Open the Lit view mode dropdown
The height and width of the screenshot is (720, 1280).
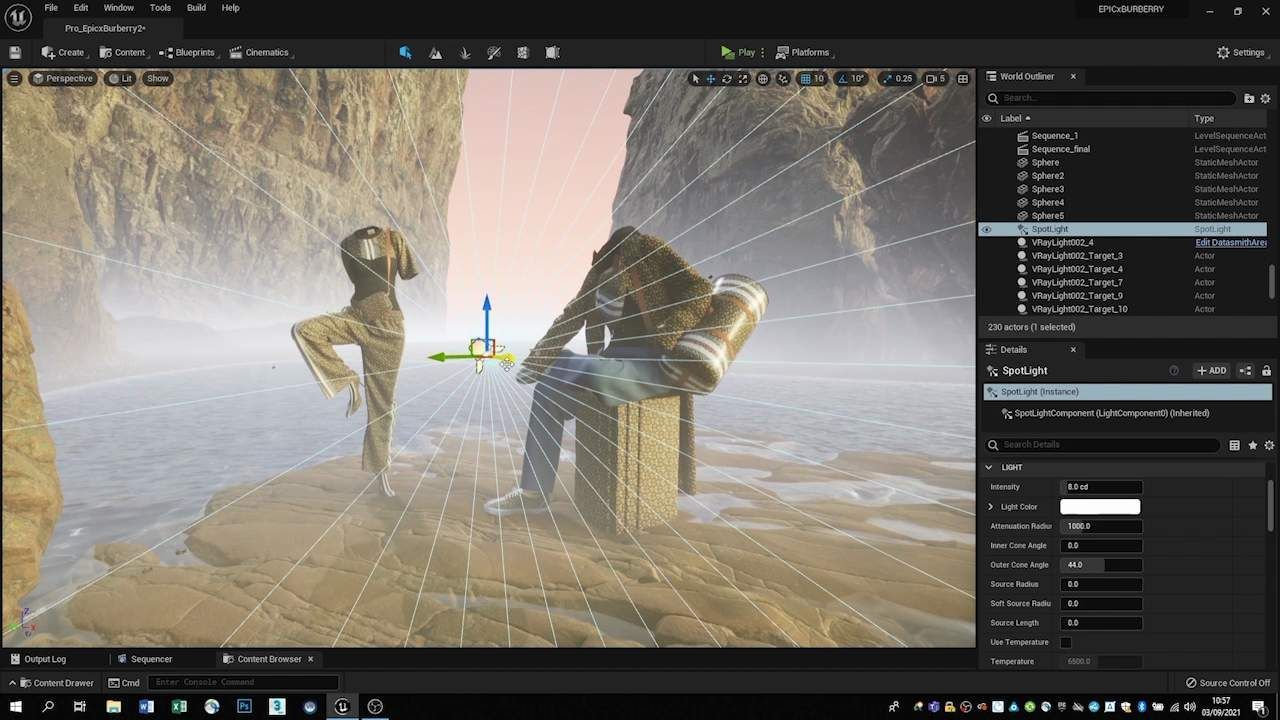click(x=120, y=78)
